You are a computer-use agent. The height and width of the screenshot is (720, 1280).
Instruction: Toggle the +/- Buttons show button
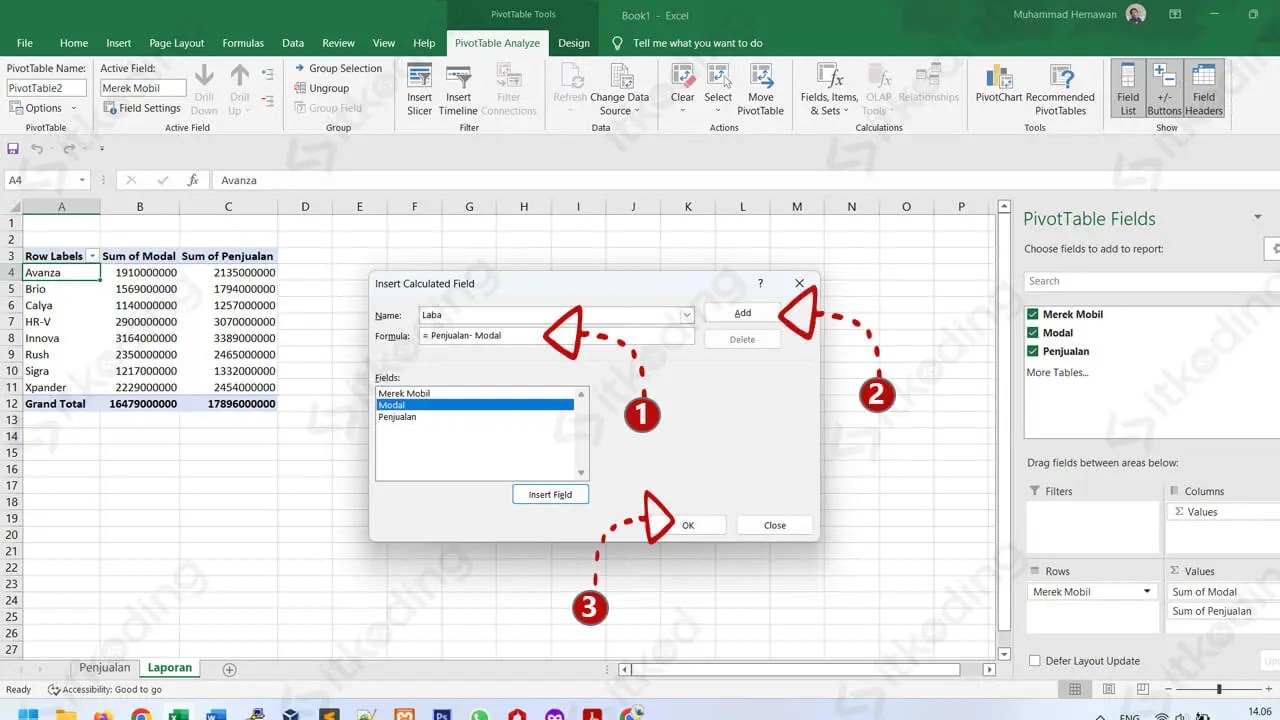point(1164,88)
